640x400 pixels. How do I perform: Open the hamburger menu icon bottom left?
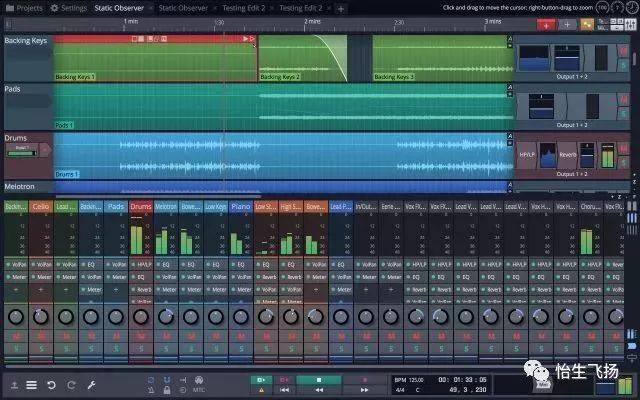point(31,385)
